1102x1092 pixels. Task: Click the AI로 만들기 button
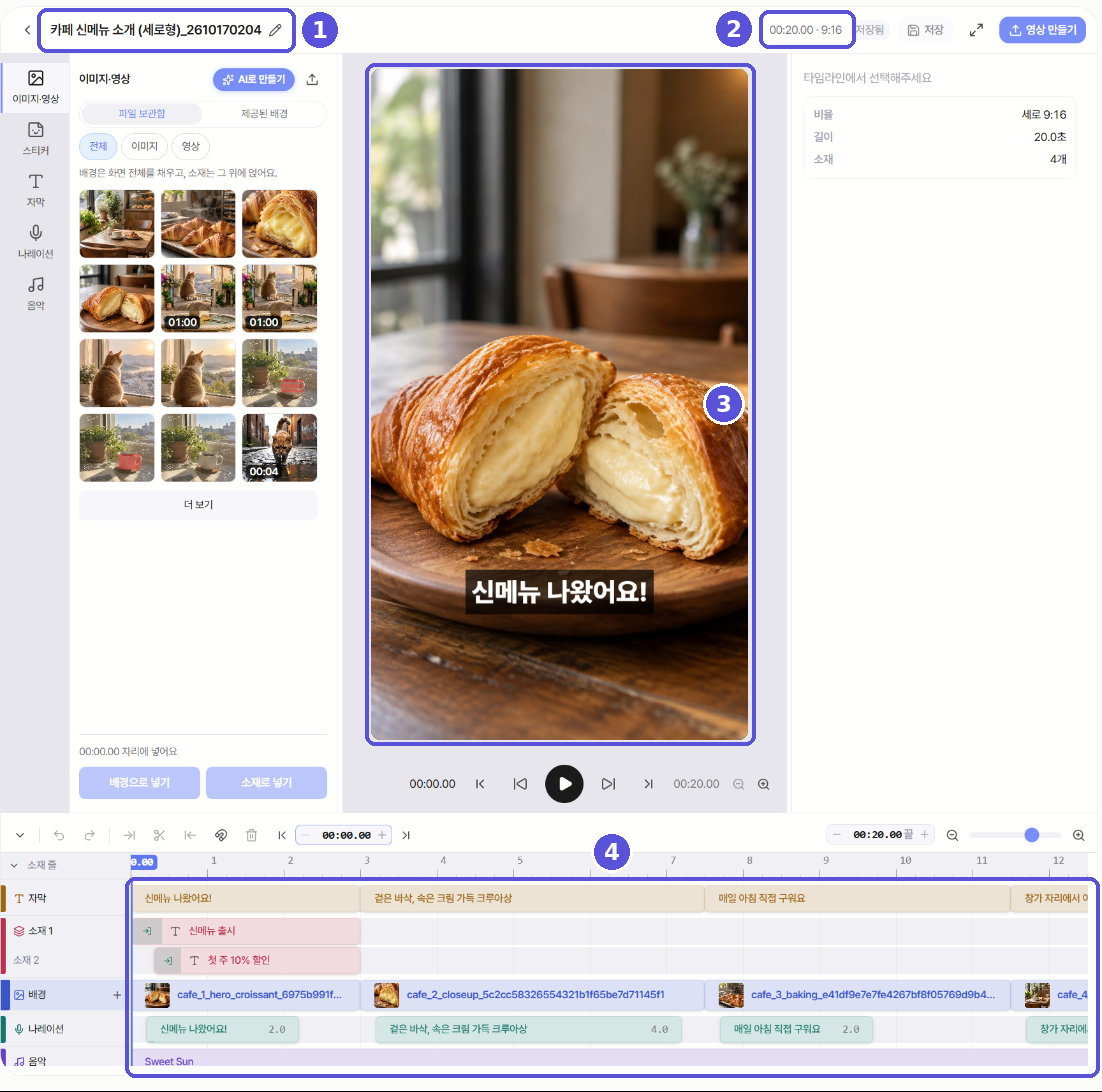(x=254, y=79)
